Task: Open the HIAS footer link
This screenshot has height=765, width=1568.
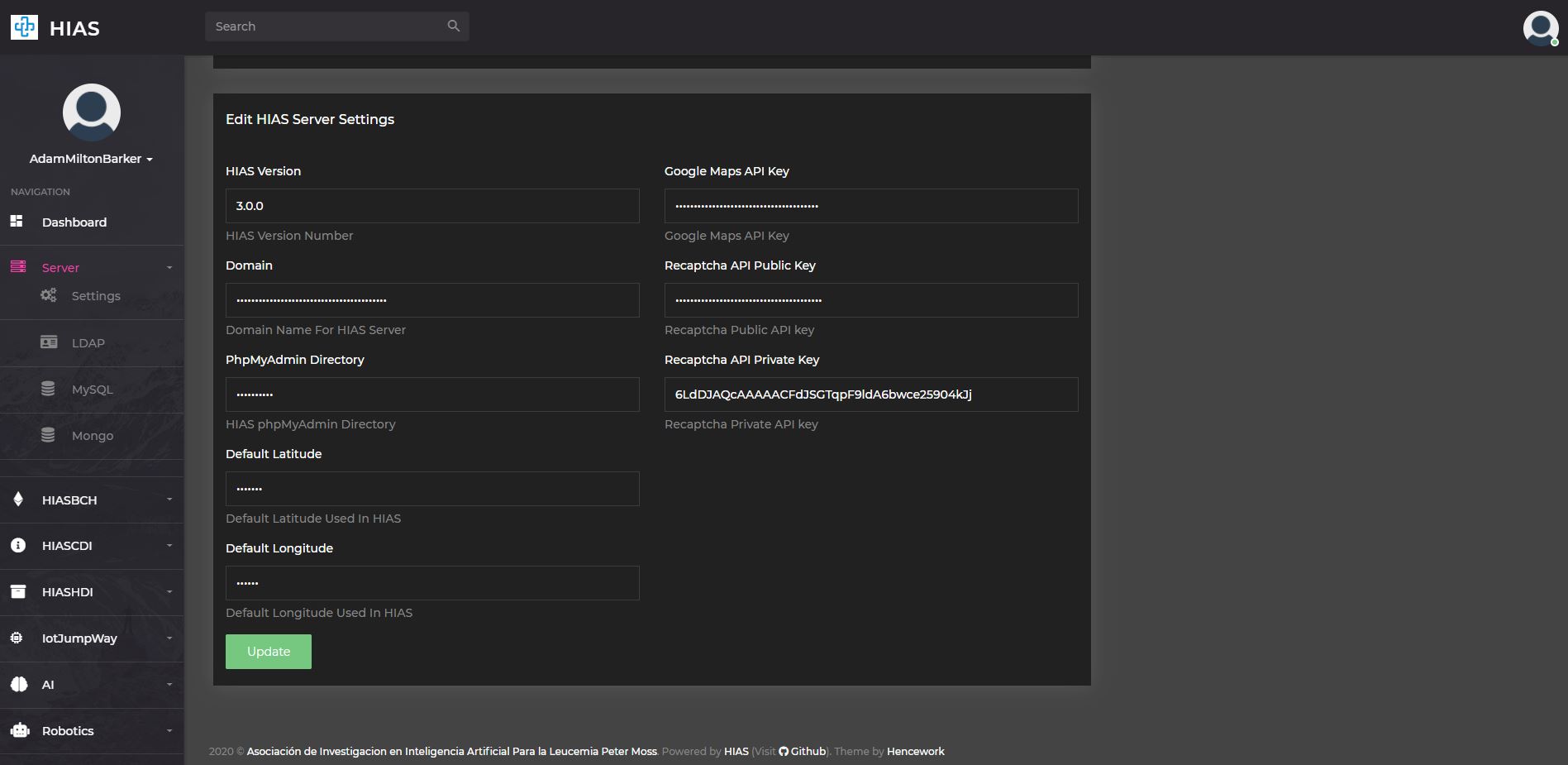Action: (736, 751)
